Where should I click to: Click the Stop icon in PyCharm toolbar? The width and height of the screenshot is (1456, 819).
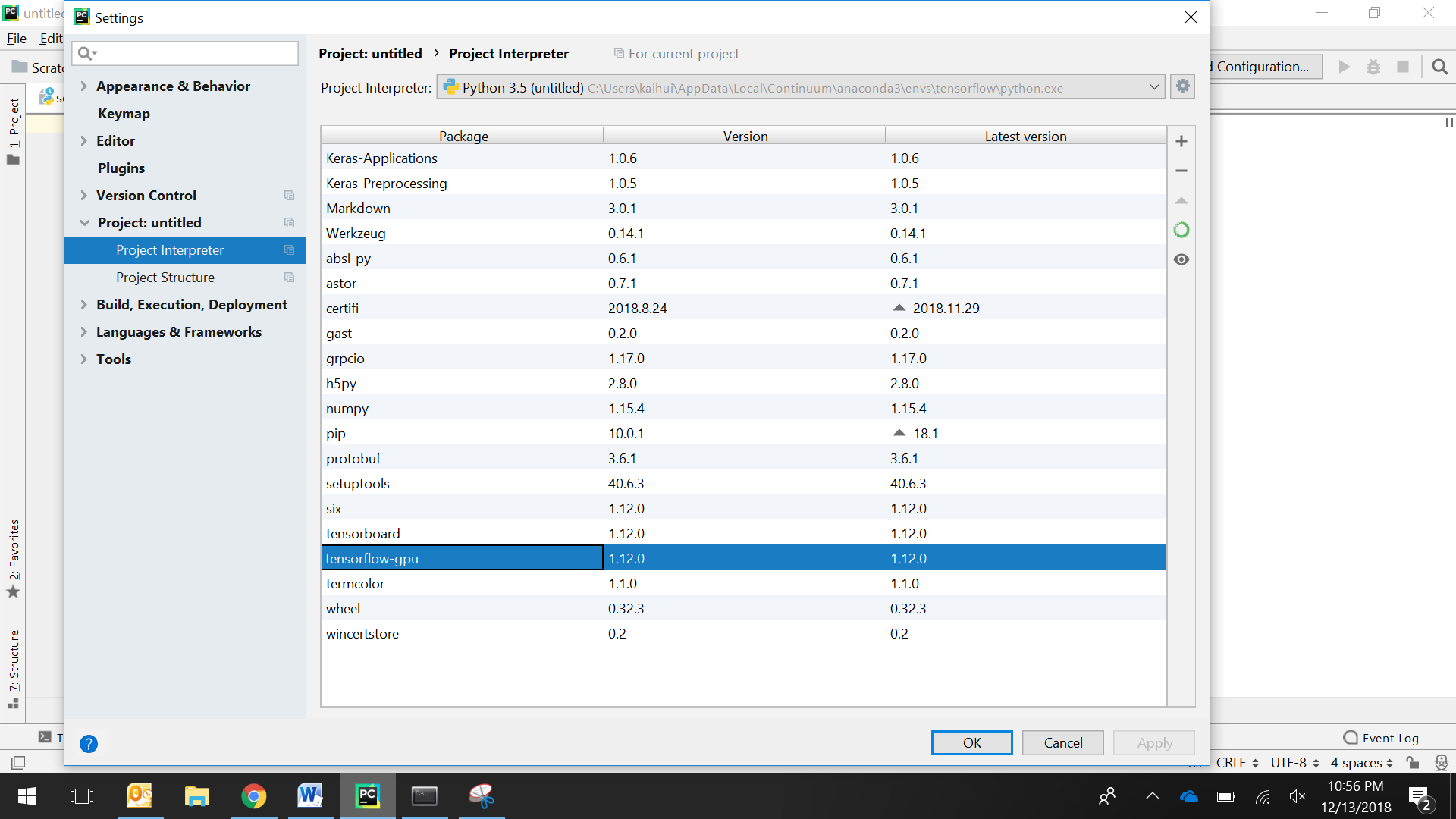(1403, 67)
